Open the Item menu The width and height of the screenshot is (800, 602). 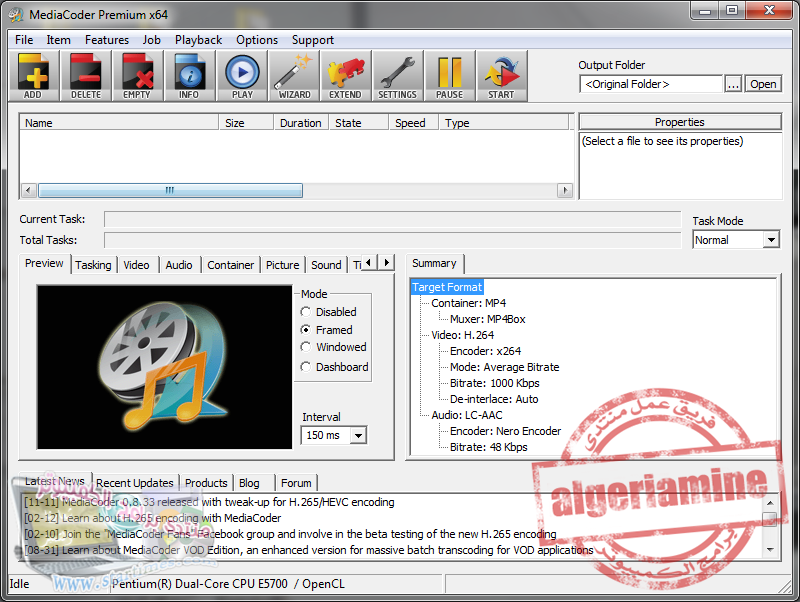click(59, 40)
